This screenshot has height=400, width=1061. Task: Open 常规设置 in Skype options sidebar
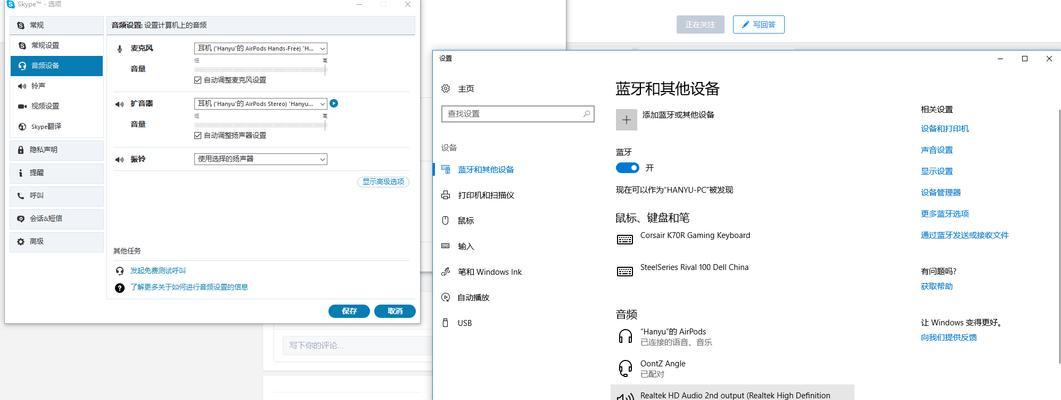[x=57, y=45]
